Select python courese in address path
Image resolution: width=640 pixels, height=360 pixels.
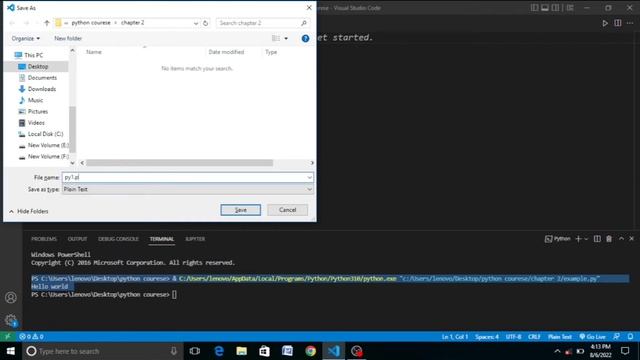(91, 23)
